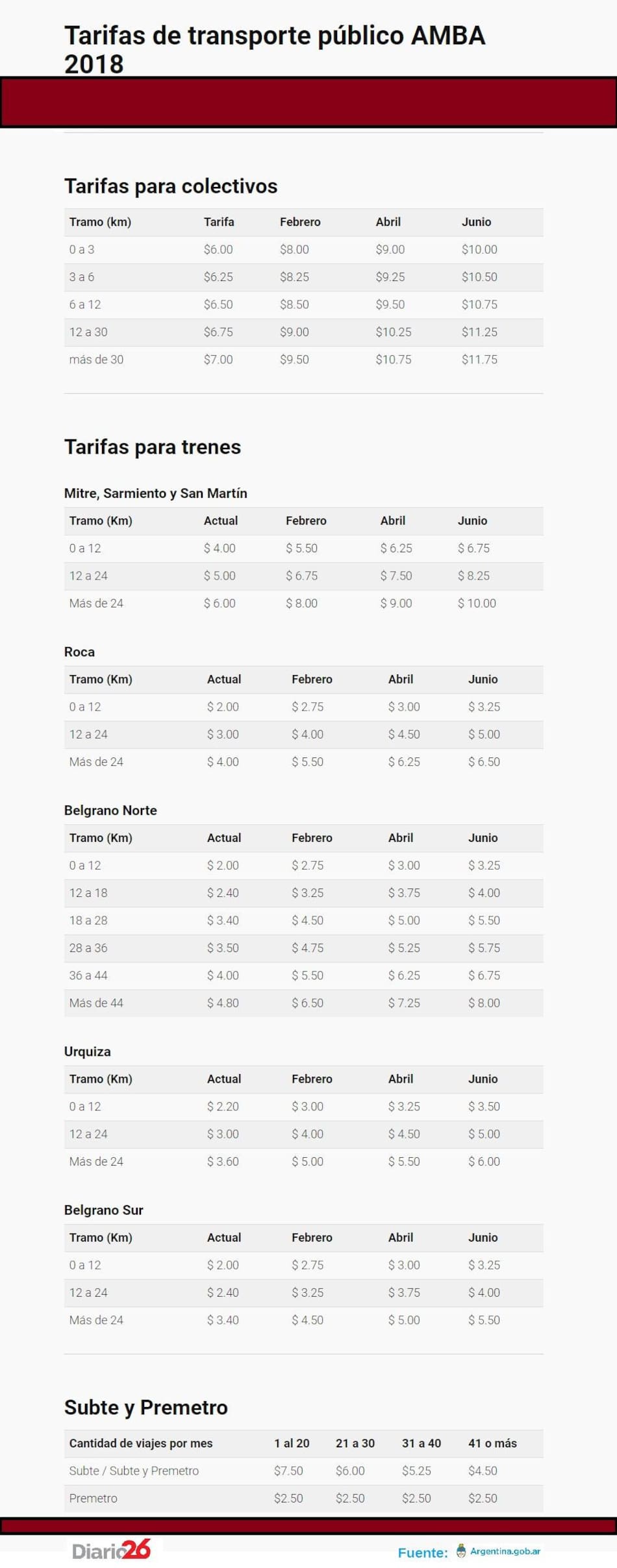Click the 'Mitre, Sarmiento y San Martín' subheading
617x1568 pixels.
[156, 493]
